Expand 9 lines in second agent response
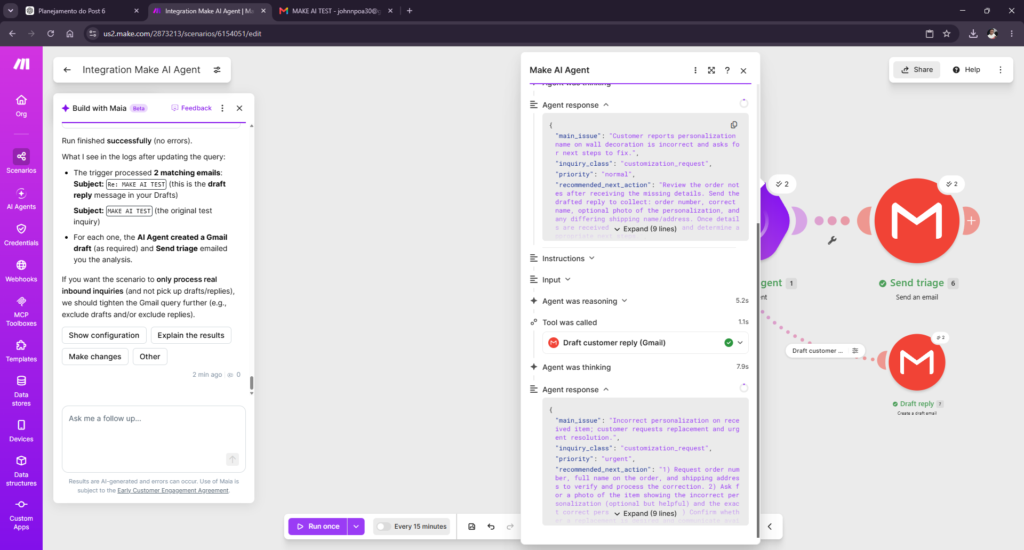Viewport: 1024px width, 550px height. [645, 513]
